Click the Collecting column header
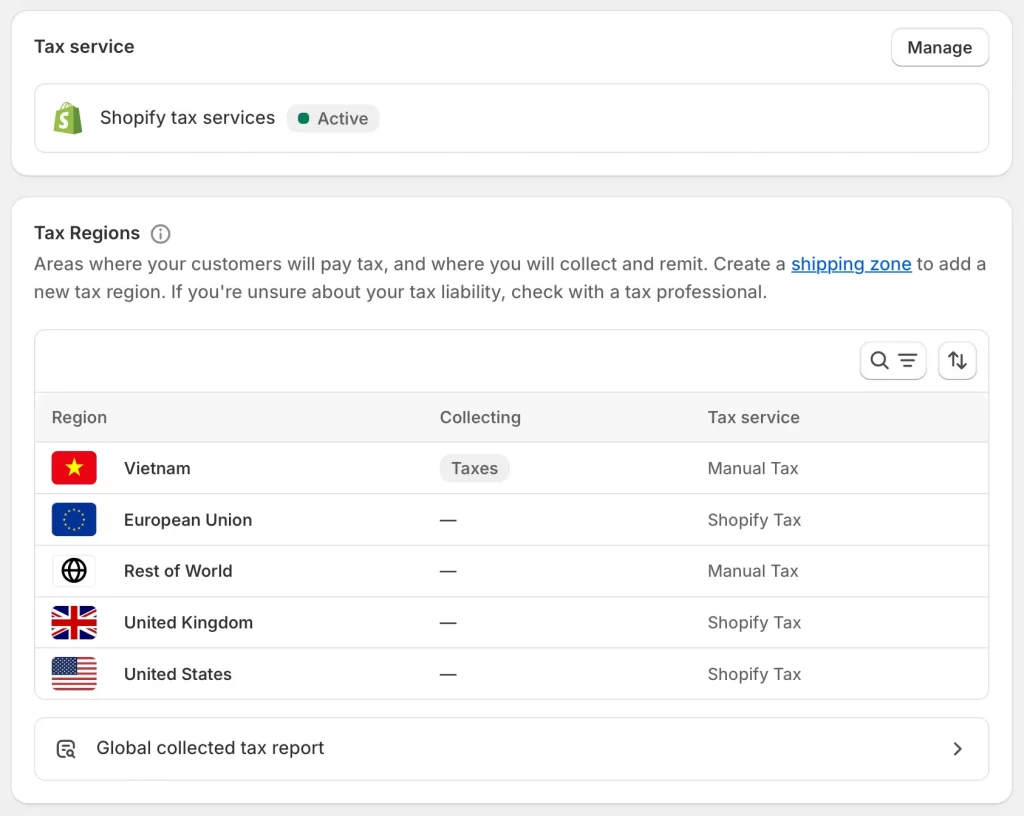Screen dimensions: 1024x816 click(x=480, y=417)
